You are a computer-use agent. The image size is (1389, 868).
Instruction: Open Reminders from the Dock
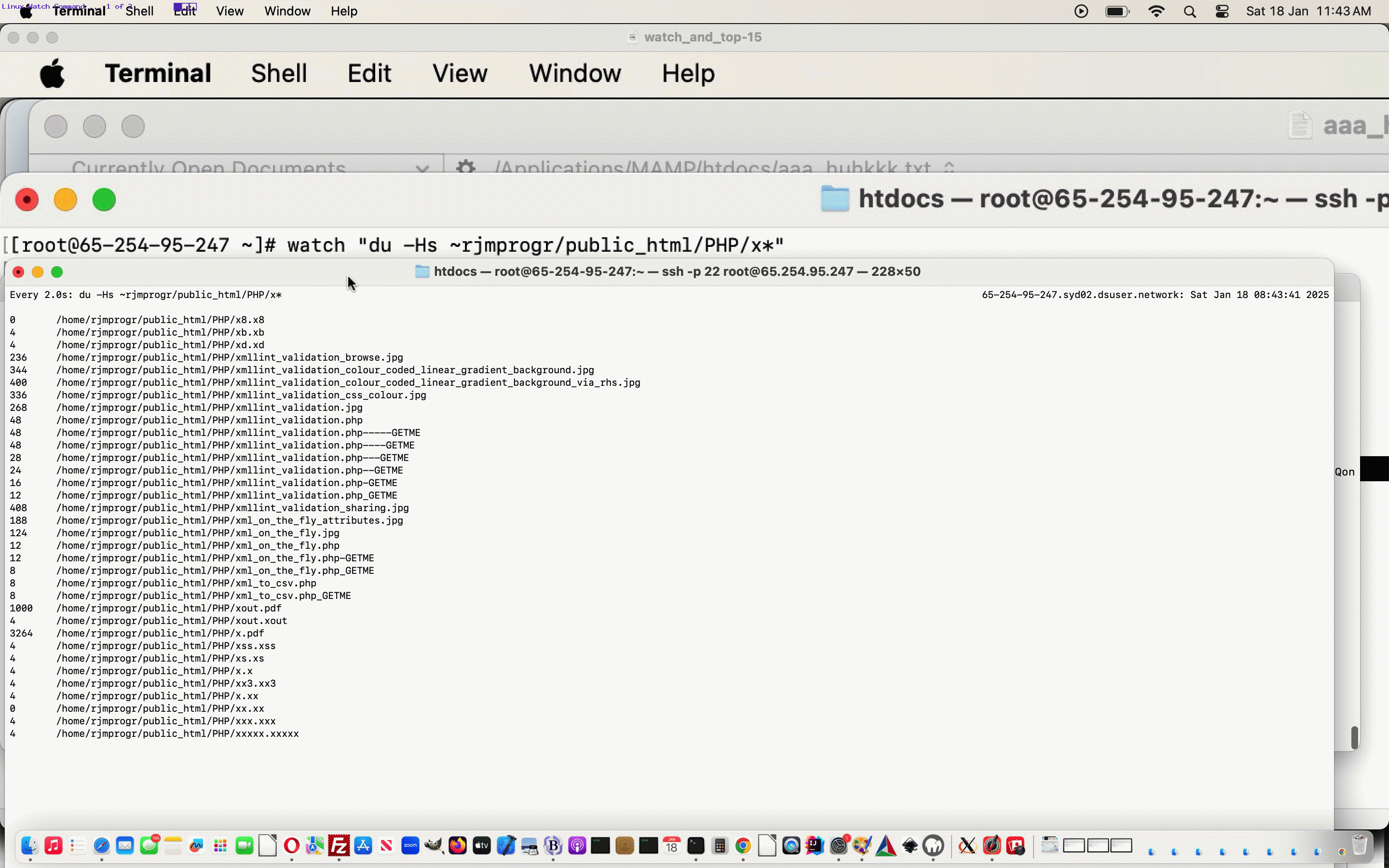[x=78, y=846]
